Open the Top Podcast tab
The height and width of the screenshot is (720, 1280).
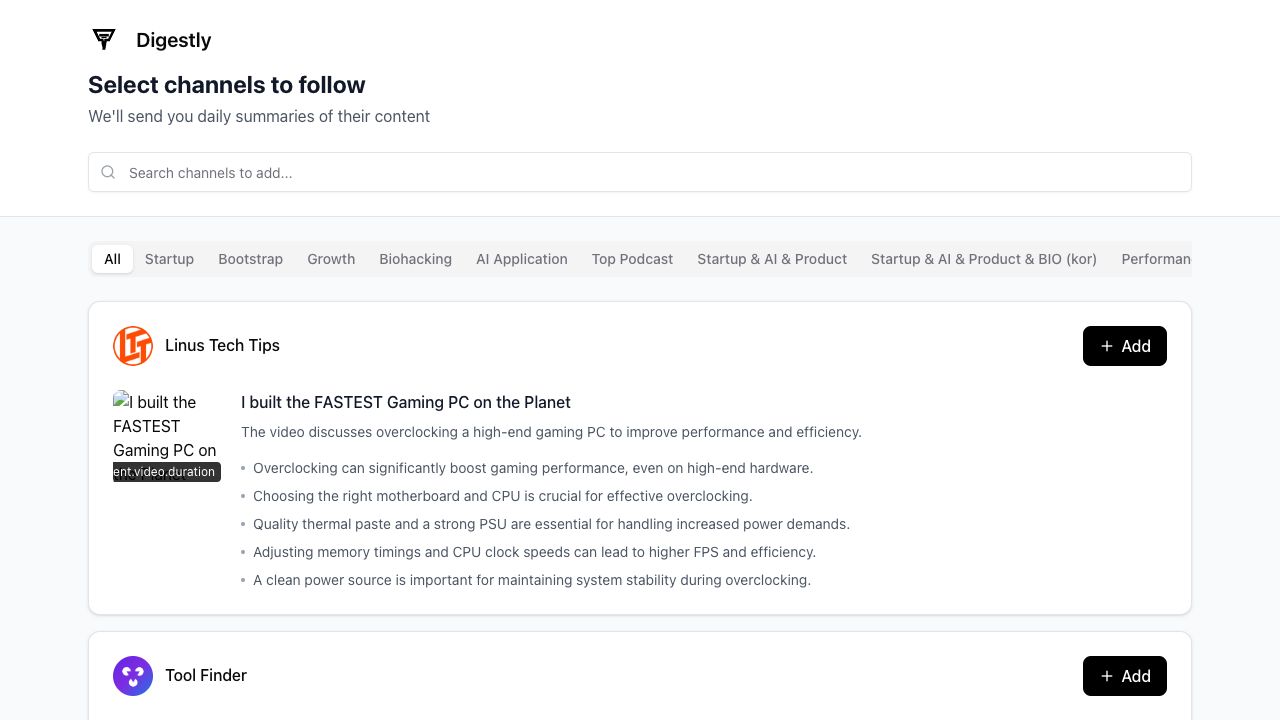pos(632,259)
